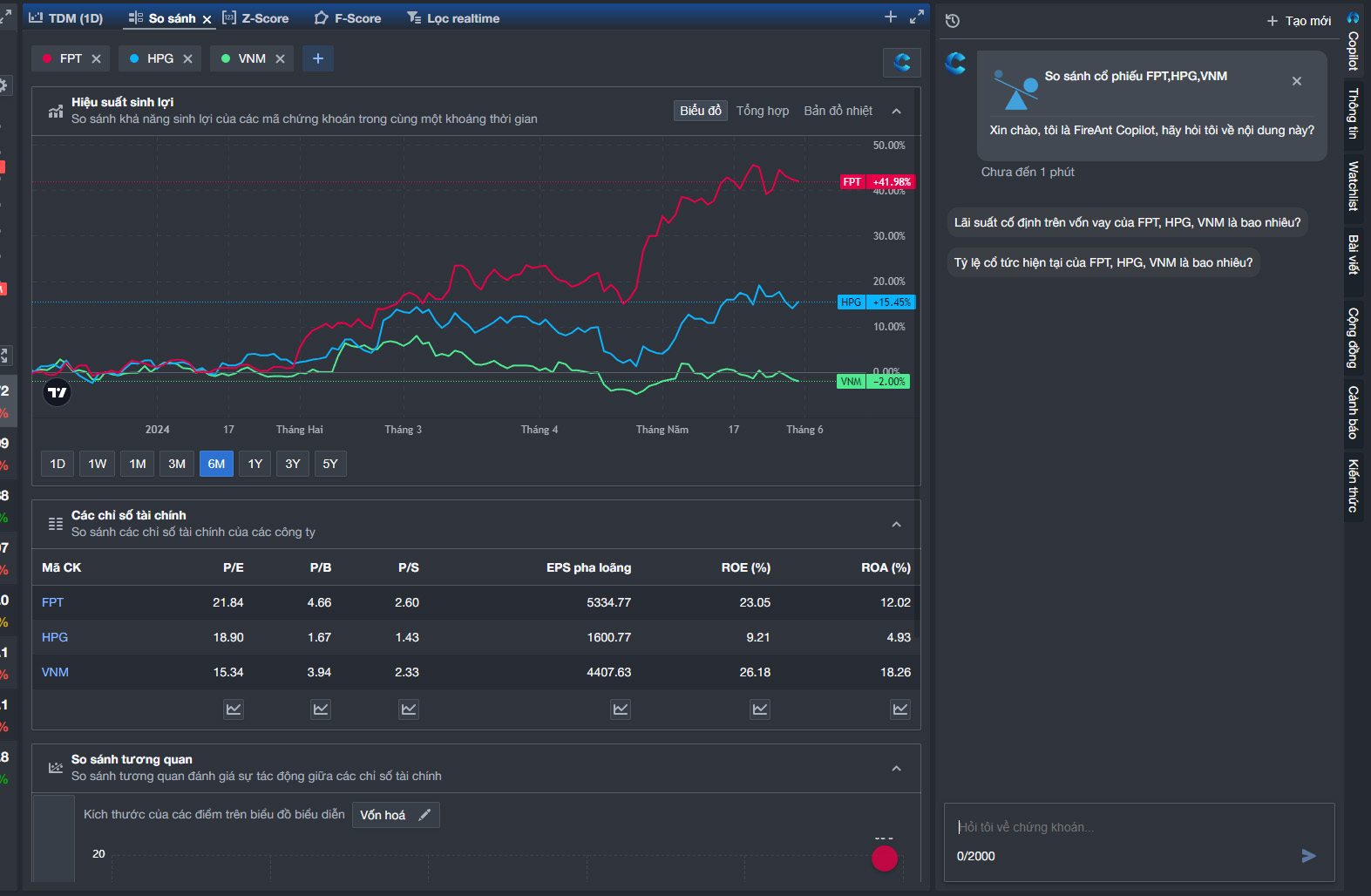Remove FPT ticker from comparison
The width and height of the screenshot is (1371, 896).
click(x=97, y=58)
